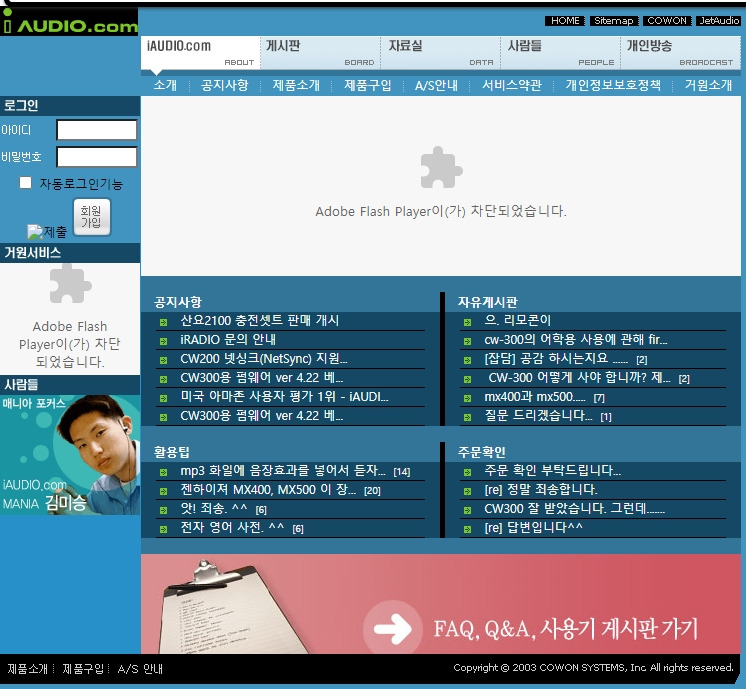Select the 소개 submenu item

click(165, 85)
